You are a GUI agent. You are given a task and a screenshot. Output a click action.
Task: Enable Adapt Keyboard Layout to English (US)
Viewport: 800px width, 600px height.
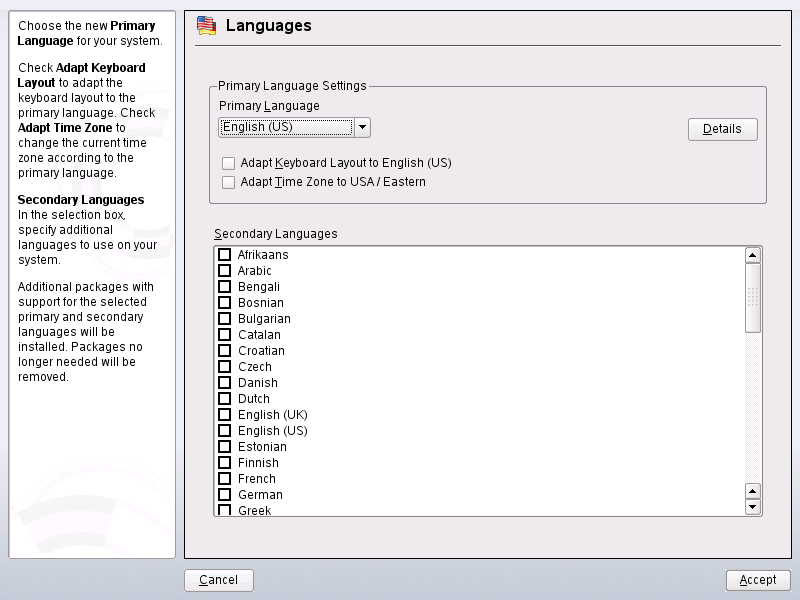(x=229, y=162)
